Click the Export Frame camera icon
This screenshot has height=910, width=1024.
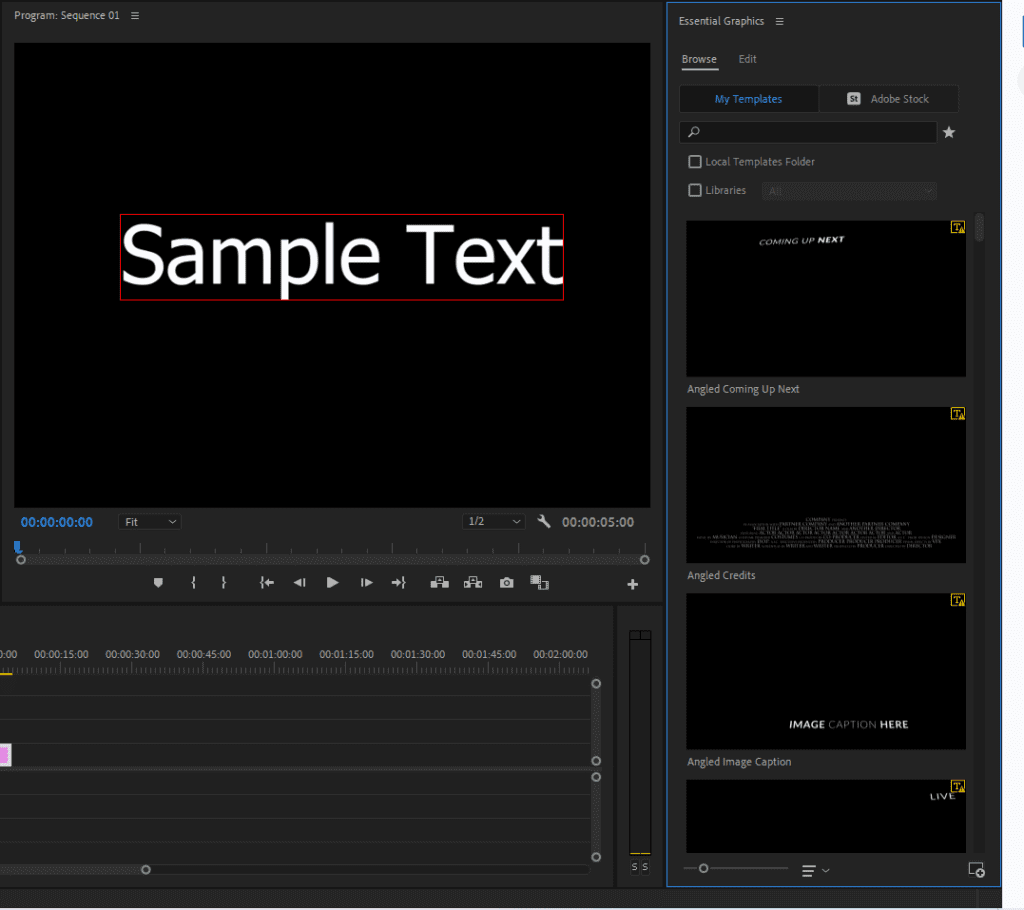(507, 583)
